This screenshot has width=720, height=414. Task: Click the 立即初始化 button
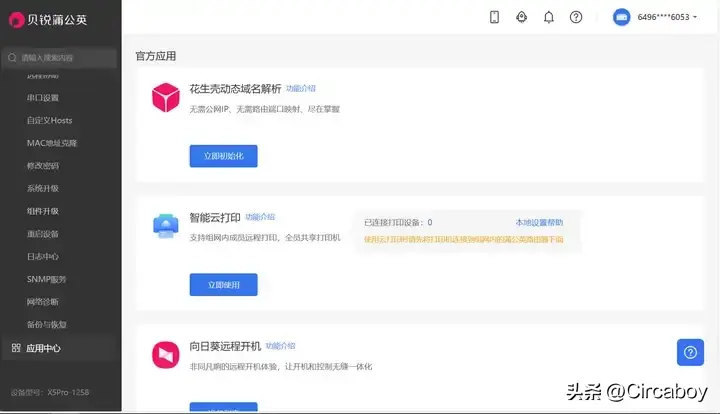click(x=224, y=156)
